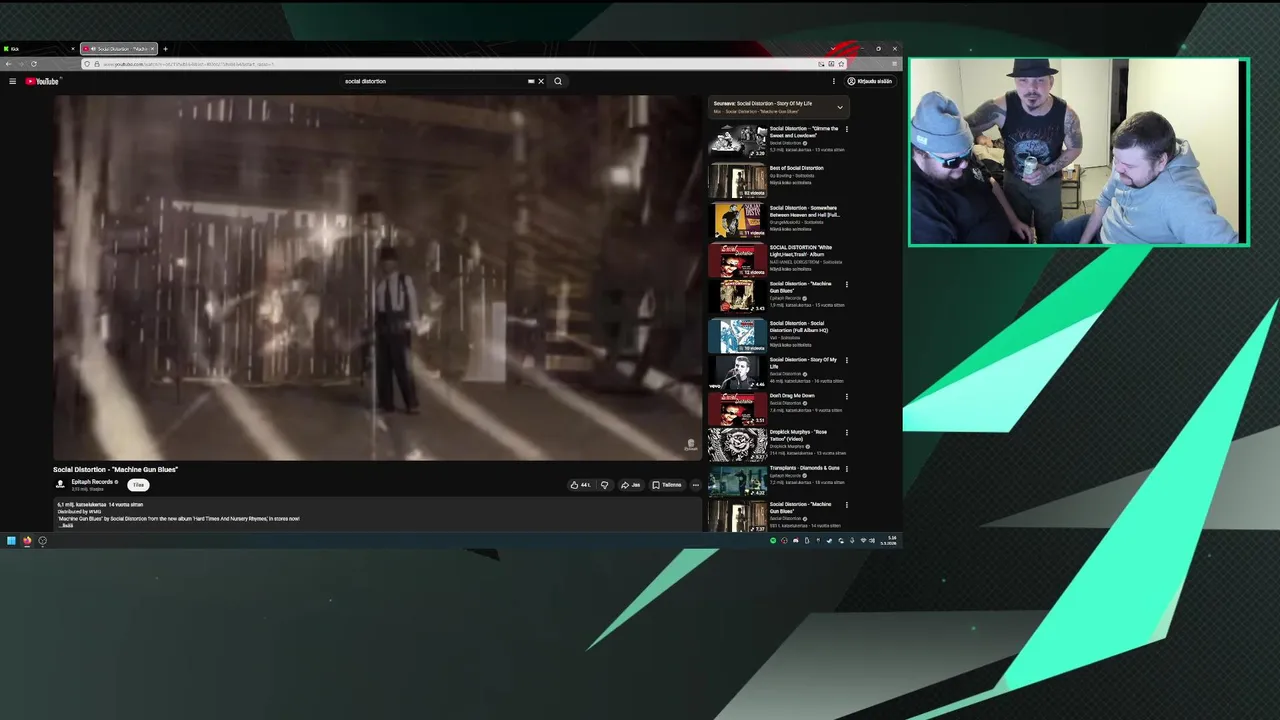Open the Epitaph Records channel avatar
This screenshot has width=1280, height=720.
60,485
